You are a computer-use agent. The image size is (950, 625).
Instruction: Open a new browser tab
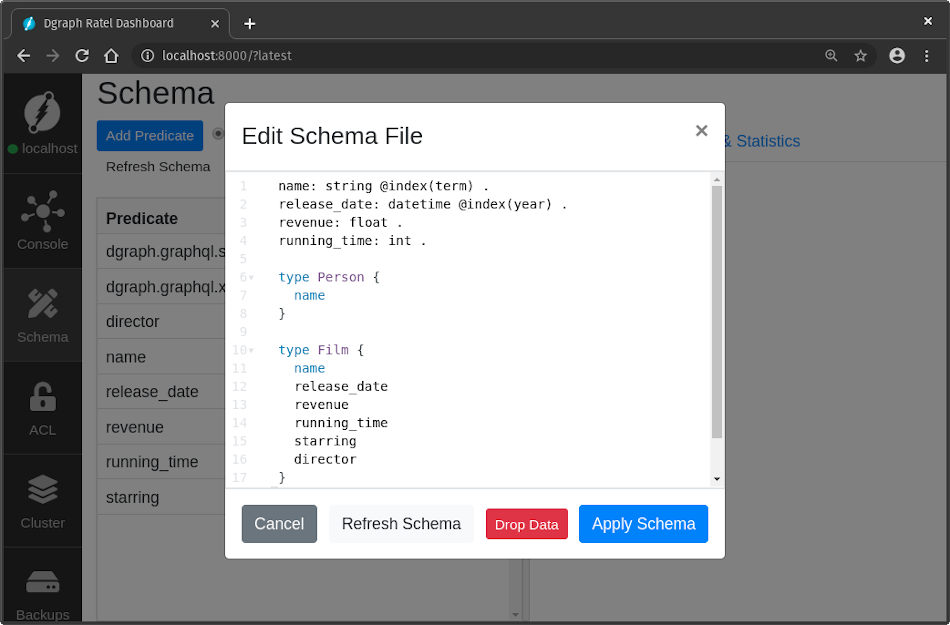pyautogui.click(x=249, y=22)
